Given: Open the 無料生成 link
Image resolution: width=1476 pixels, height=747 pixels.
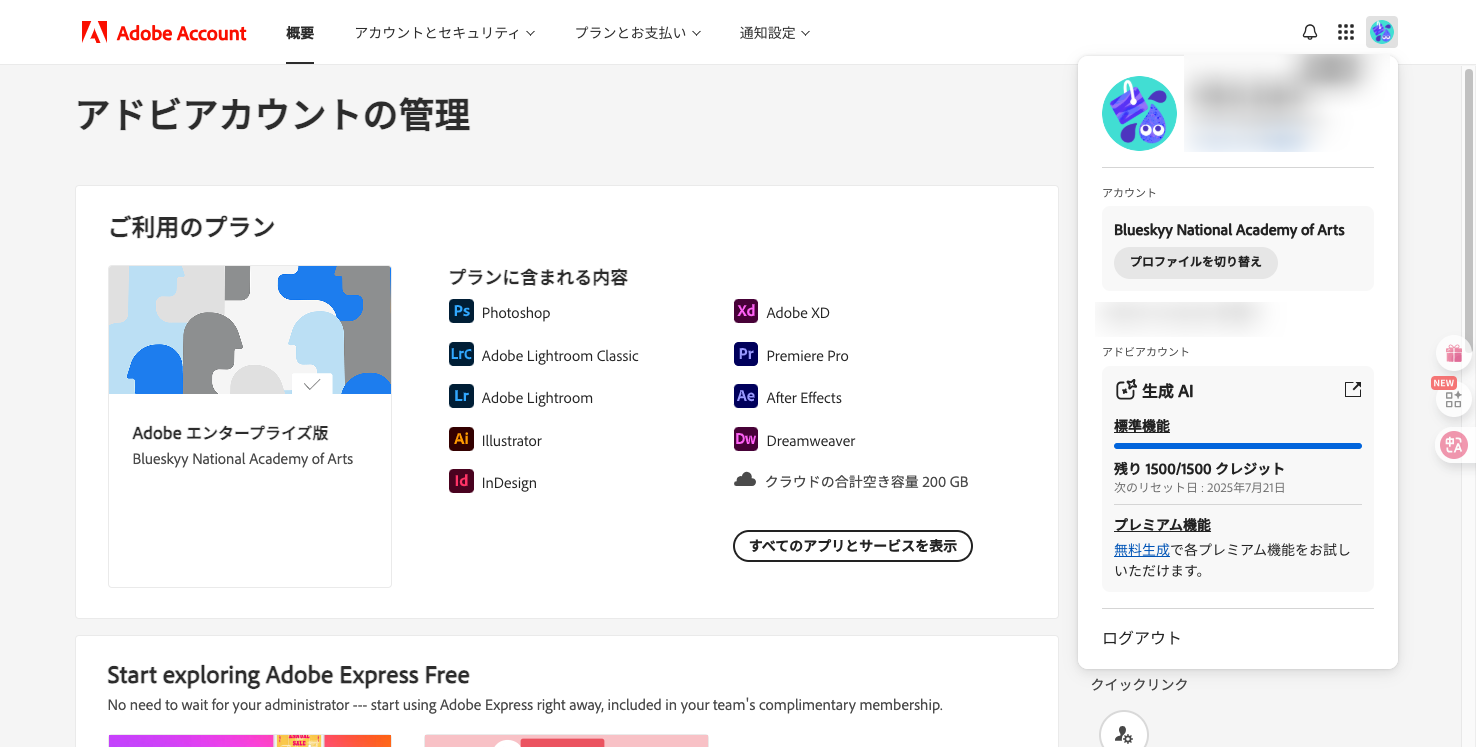Looking at the screenshot, I should pos(1142,549).
